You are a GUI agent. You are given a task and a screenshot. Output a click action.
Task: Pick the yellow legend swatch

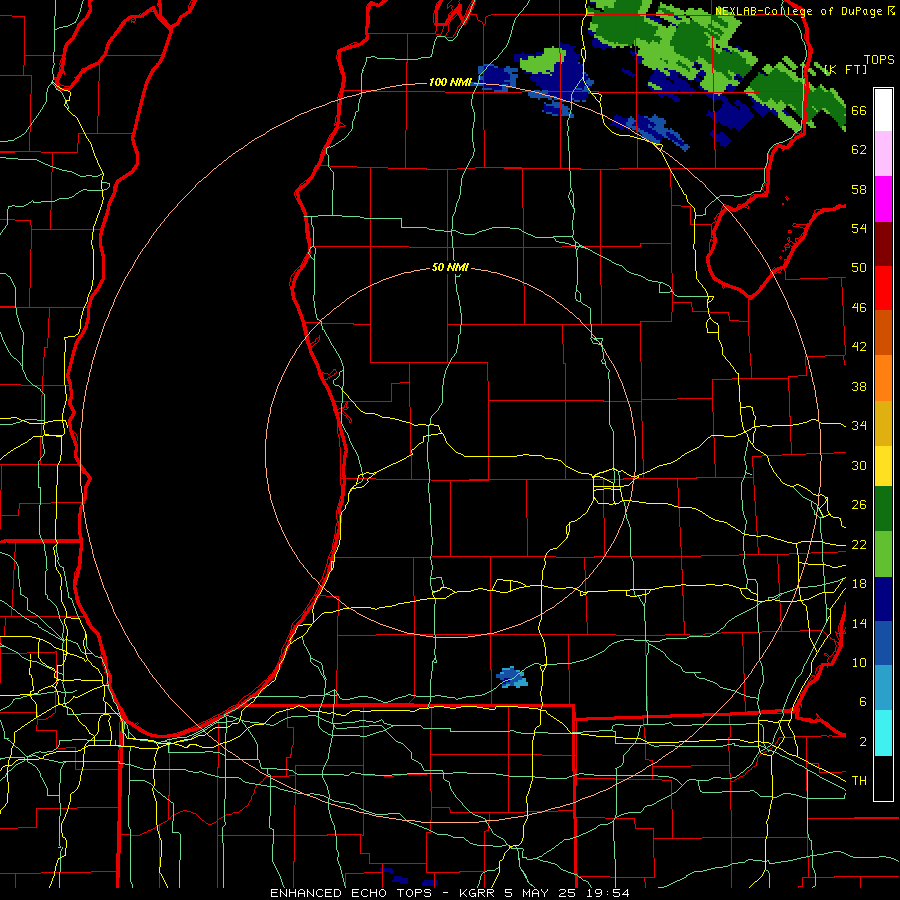point(883,466)
